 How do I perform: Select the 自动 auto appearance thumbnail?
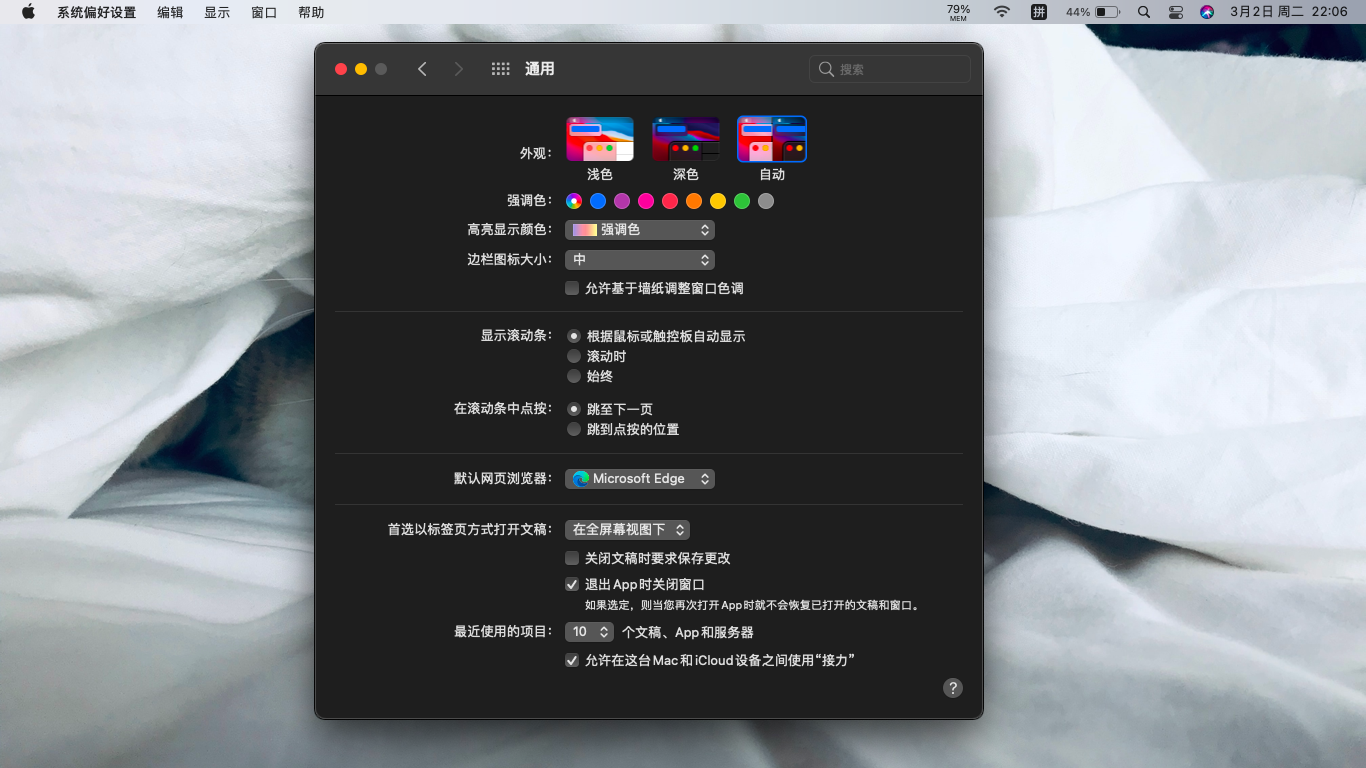click(x=772, y=139)
